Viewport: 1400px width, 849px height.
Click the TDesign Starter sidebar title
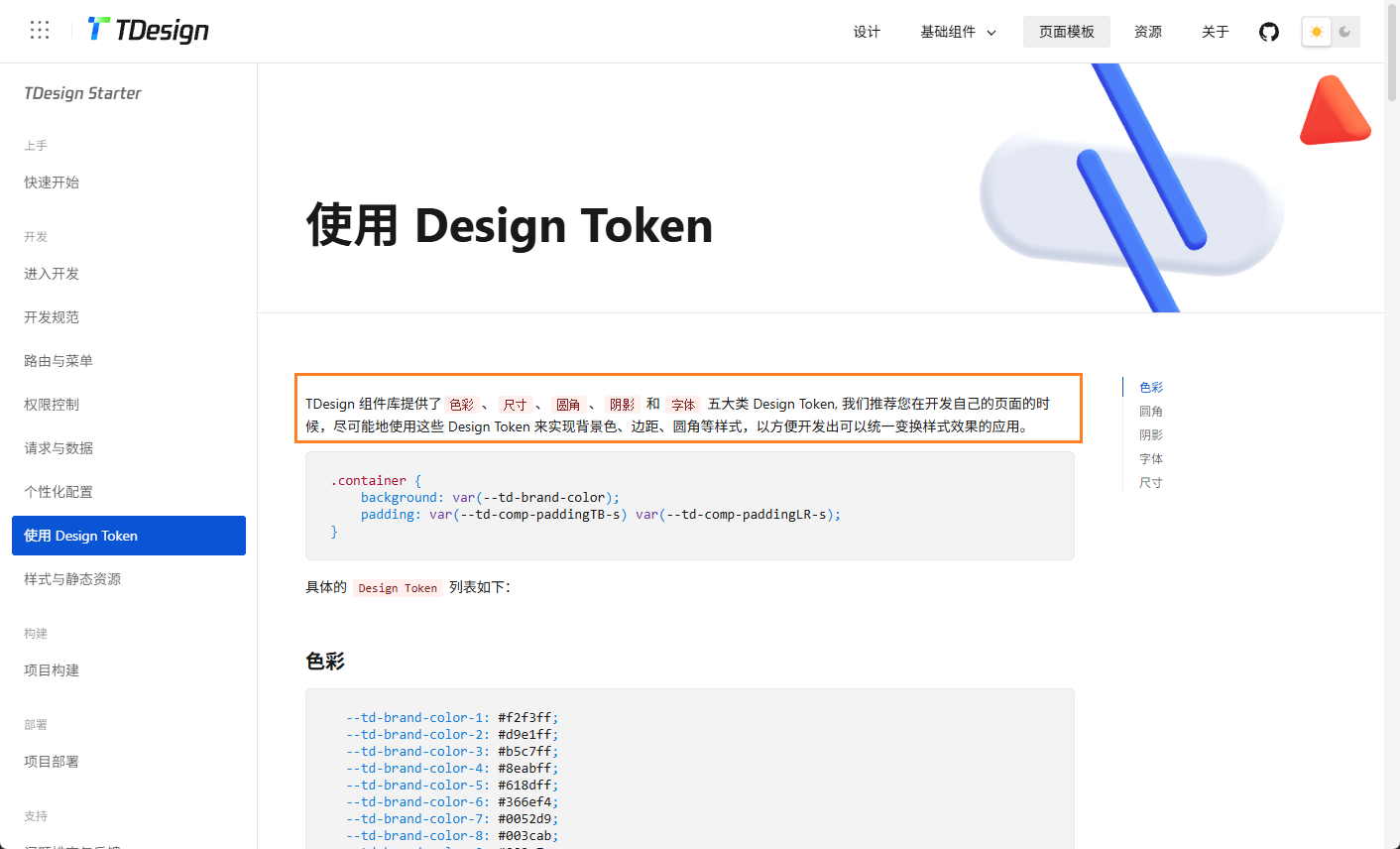[82, 93]
